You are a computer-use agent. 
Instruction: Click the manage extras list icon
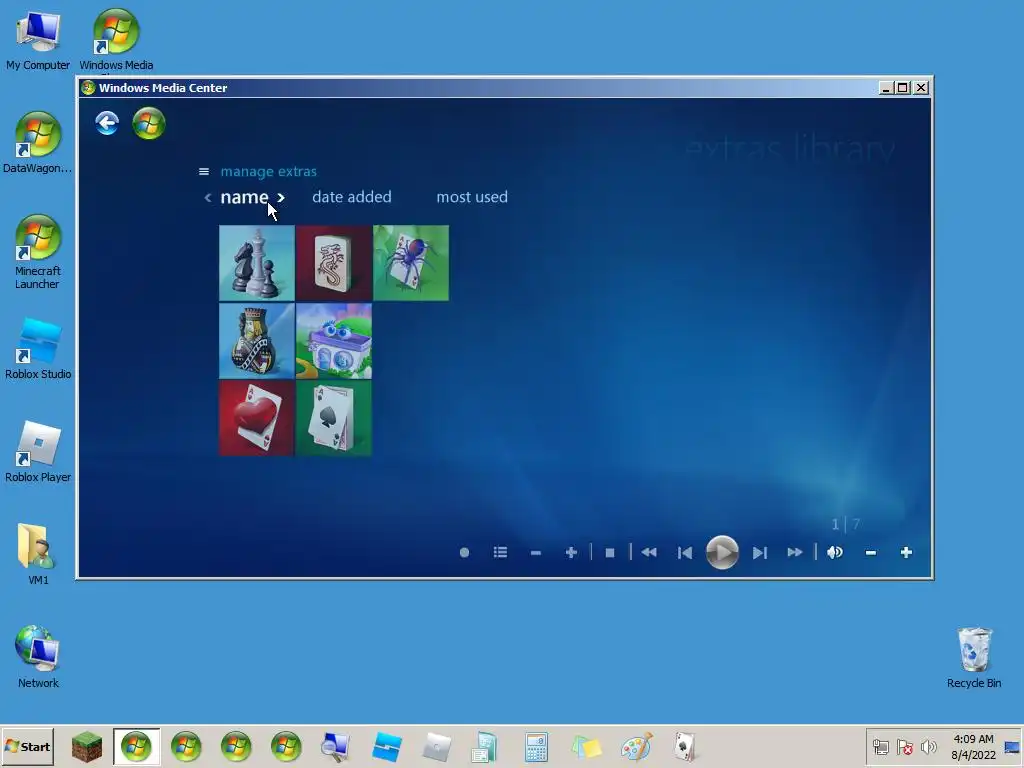pyautogui.click(x=204, y=172)
